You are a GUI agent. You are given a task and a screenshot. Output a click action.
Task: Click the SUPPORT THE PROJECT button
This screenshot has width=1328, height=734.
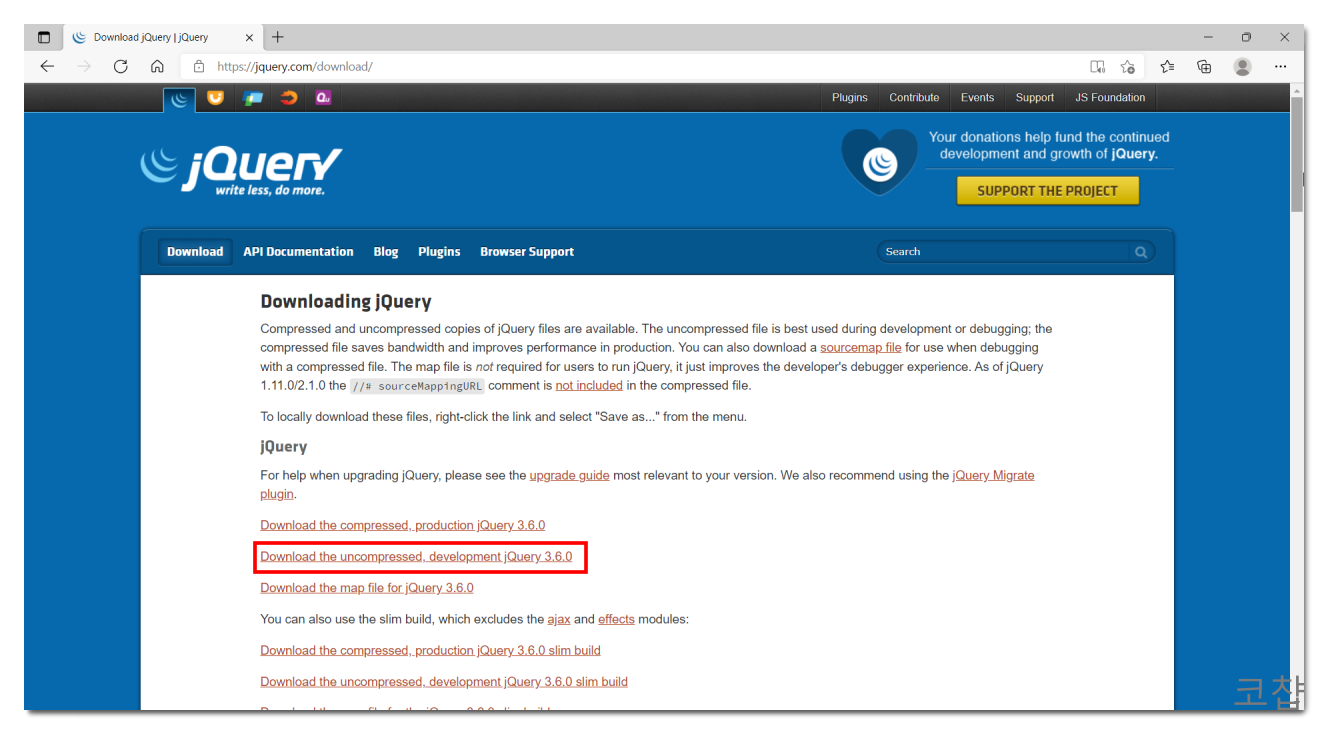(1048, 191)
